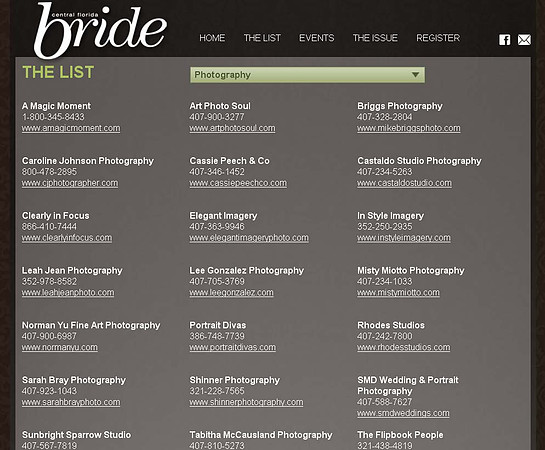Click SMD Wedding & Portrait Photography heading

pyautogui.click(x=408, y=386)
